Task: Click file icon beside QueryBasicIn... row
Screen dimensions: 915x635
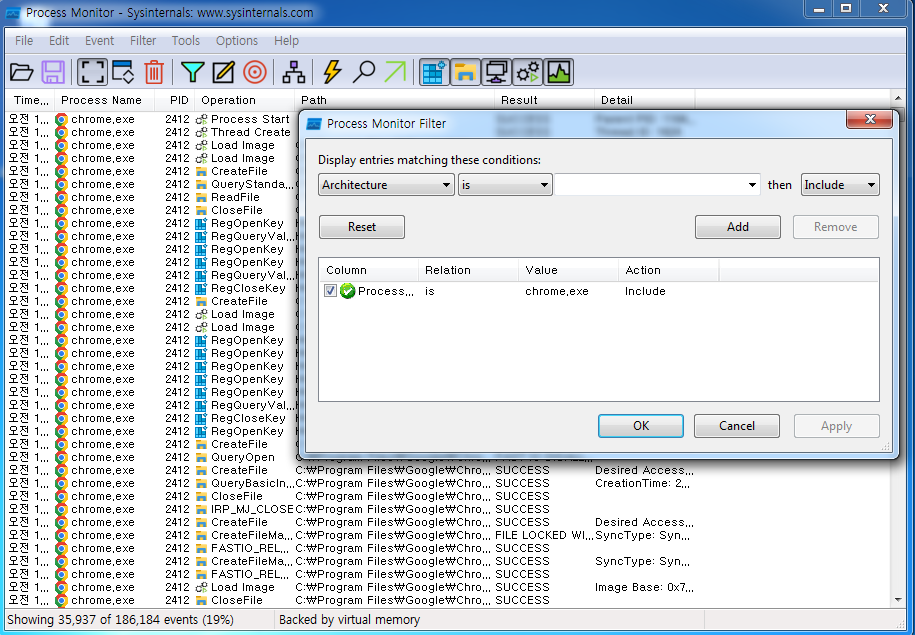Action: pyautogui.click(x=201, y=483)
